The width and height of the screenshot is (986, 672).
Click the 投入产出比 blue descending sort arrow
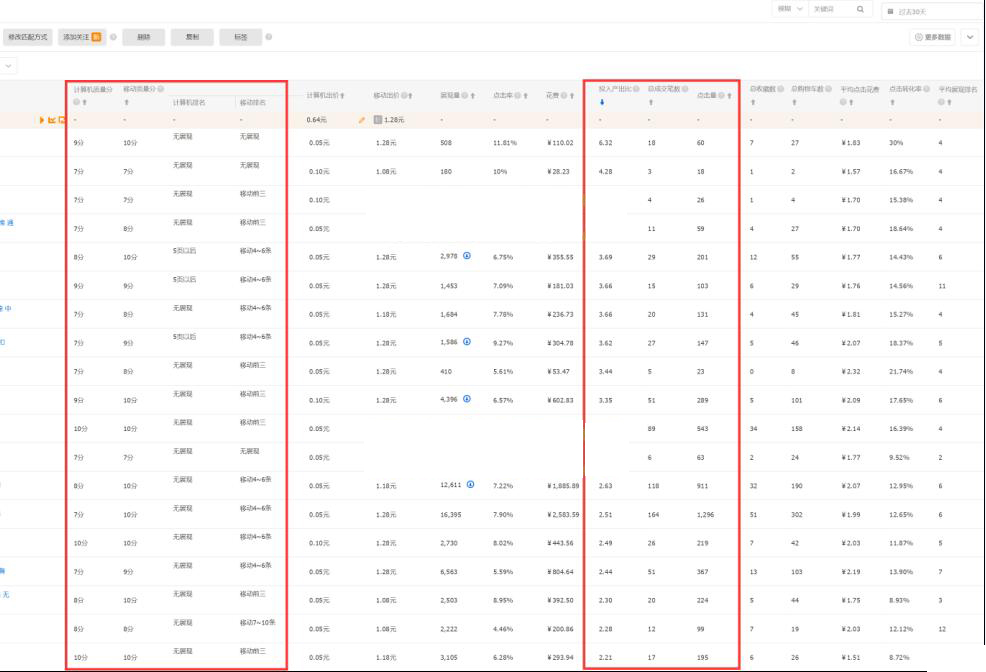coord(602,102)
